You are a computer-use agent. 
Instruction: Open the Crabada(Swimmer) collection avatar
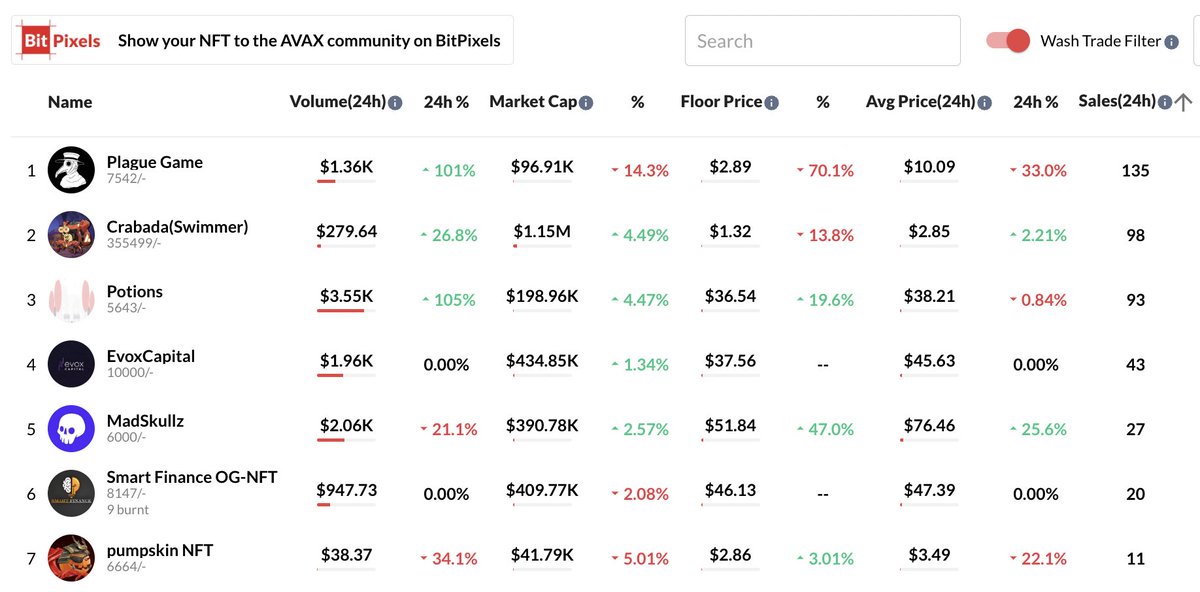pos(71,235)
